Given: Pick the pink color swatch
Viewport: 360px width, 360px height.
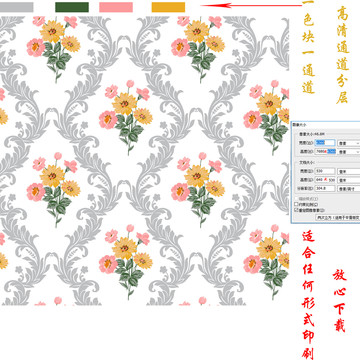Looking at the screenshot, I should tap(116, 7).
